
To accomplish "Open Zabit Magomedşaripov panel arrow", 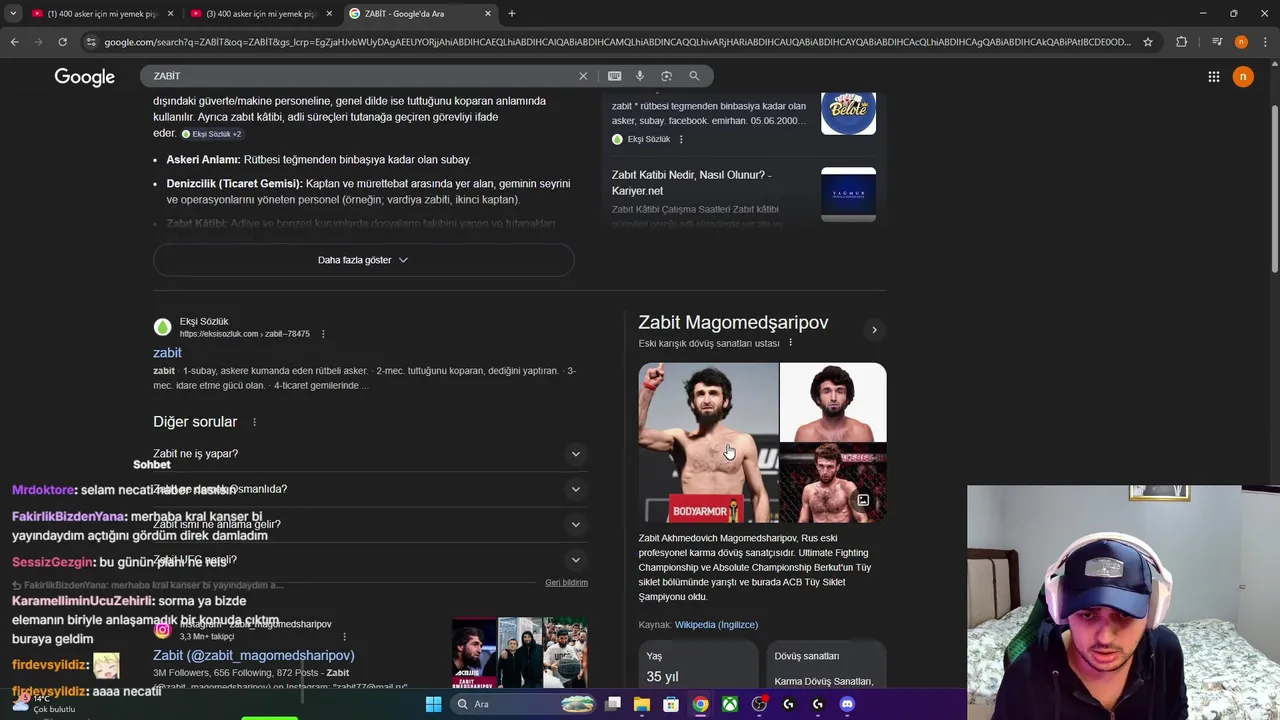I will tap(874, 330).
